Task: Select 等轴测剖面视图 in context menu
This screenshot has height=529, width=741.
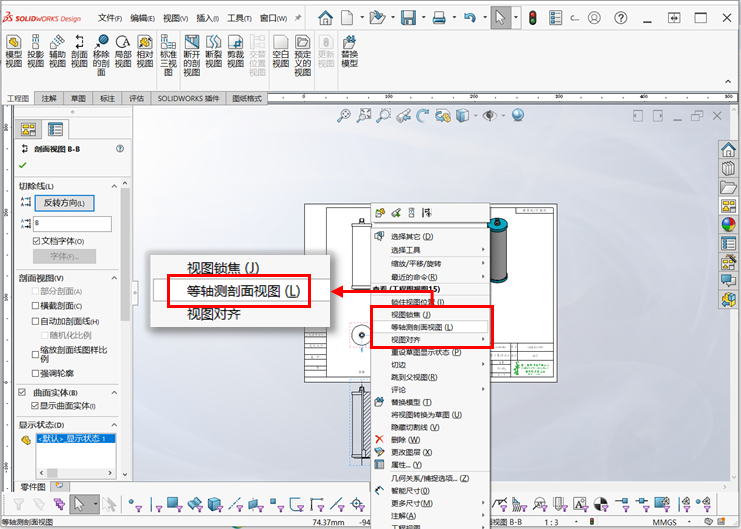Action: [x=421, y=327]
